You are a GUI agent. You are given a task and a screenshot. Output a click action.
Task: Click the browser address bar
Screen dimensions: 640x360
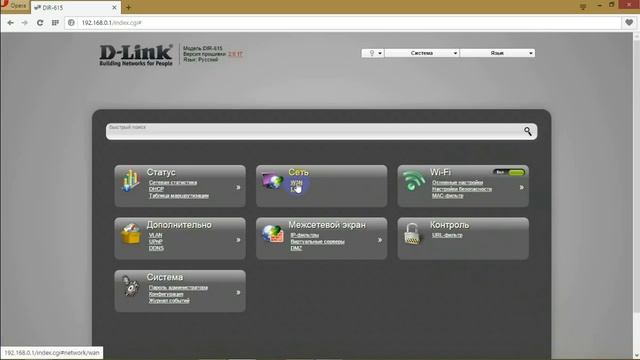pyautogui.click(x=343, y=23)
